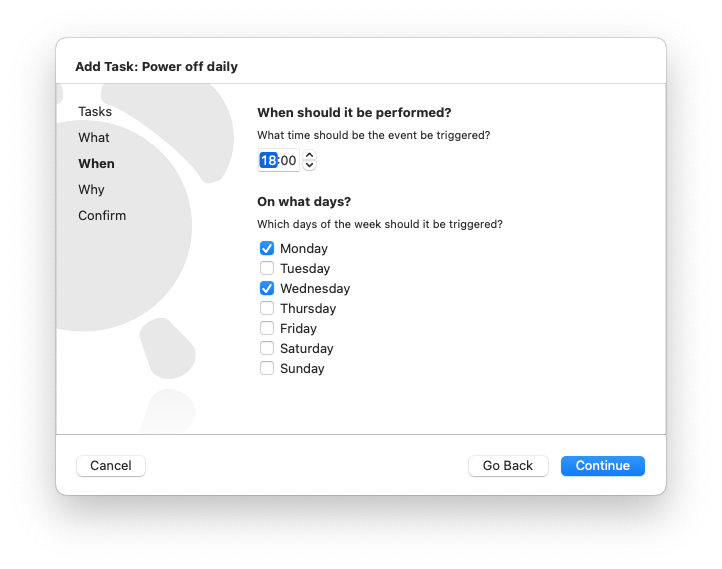This screenshot has height=569, width=722.
Task: Check the Friday checkbox
Action: point(267,328)
